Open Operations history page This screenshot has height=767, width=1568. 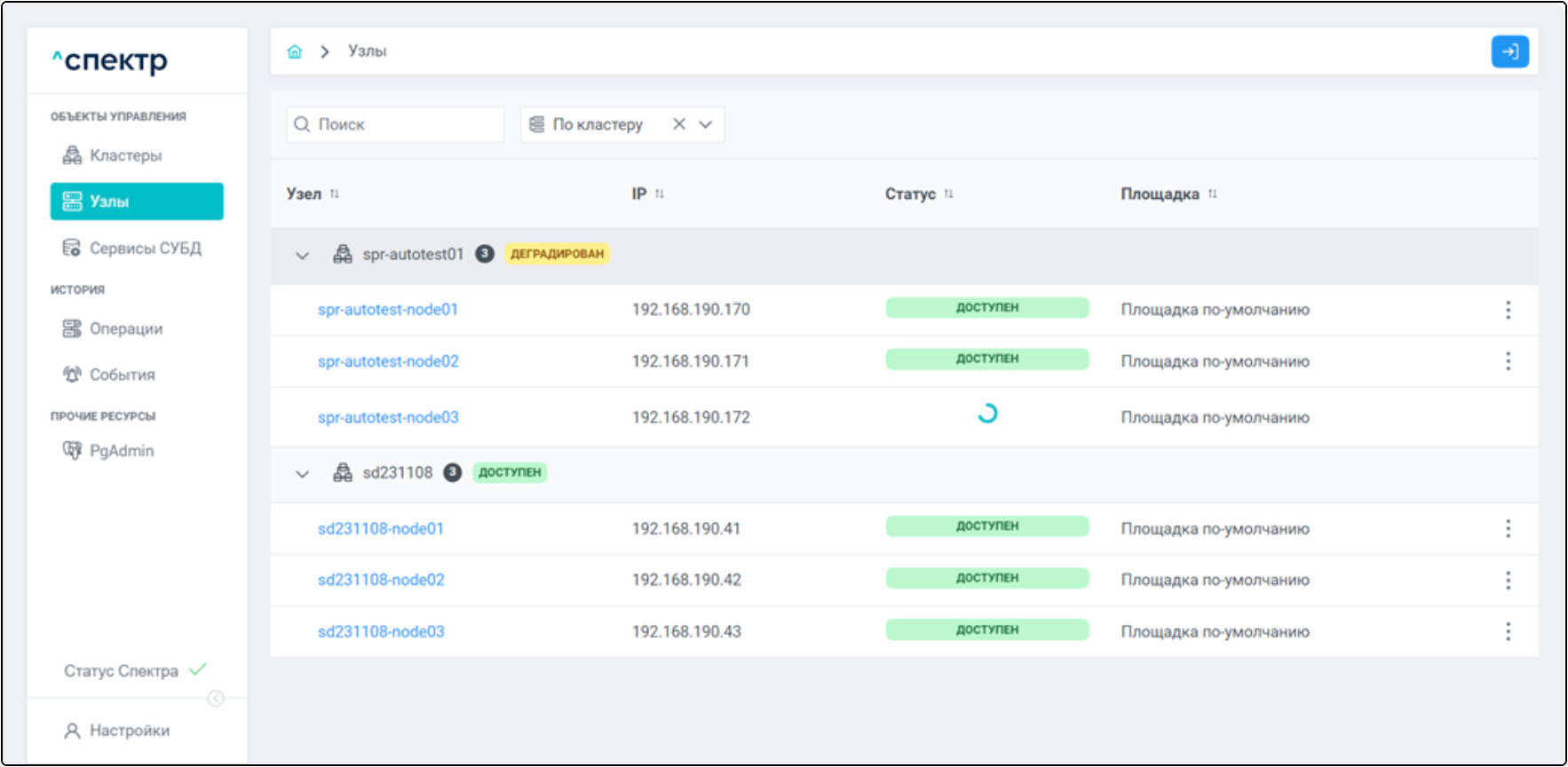[125, 328]
